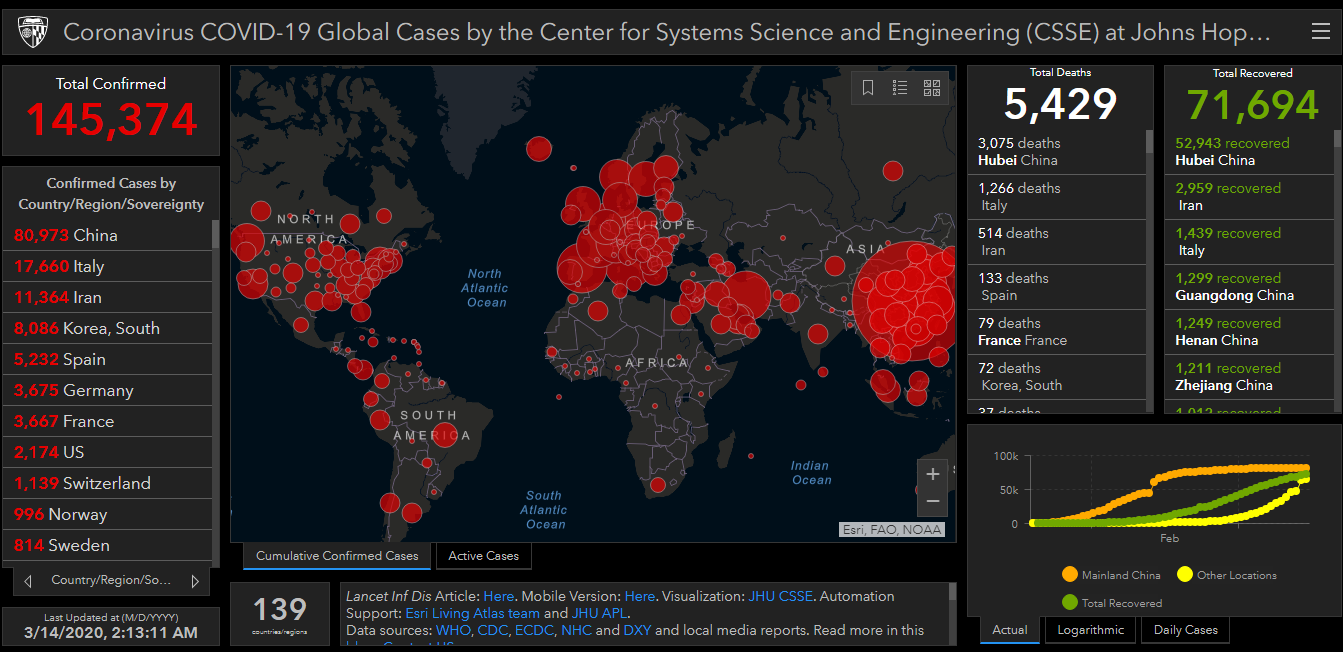Open the ECDC data source link
Screen dimensions: 1343x652
(536, 630)
